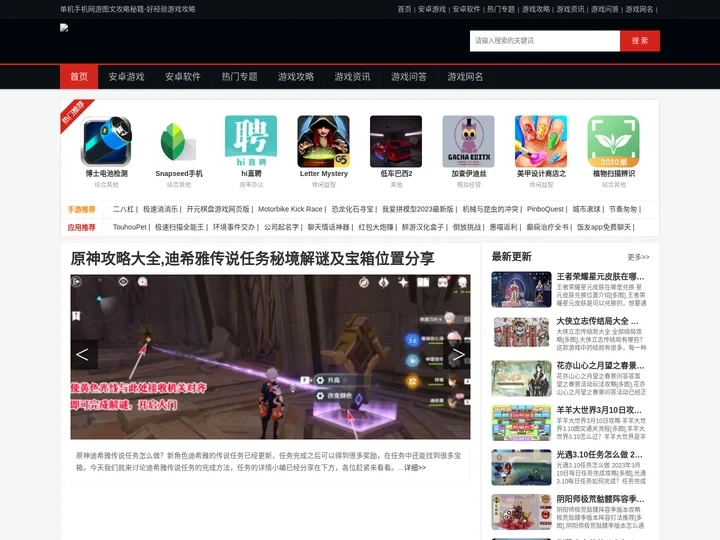Select the 首页 navigation tab
Viewport: 720px width, 540px height.
79,77
